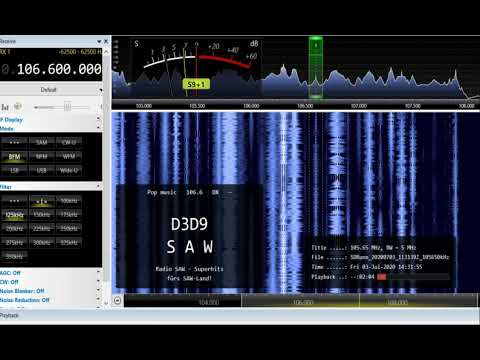480x360 pixels.
Task: Click the playback progress bar in overlay
Action: [x=413, y=277]
